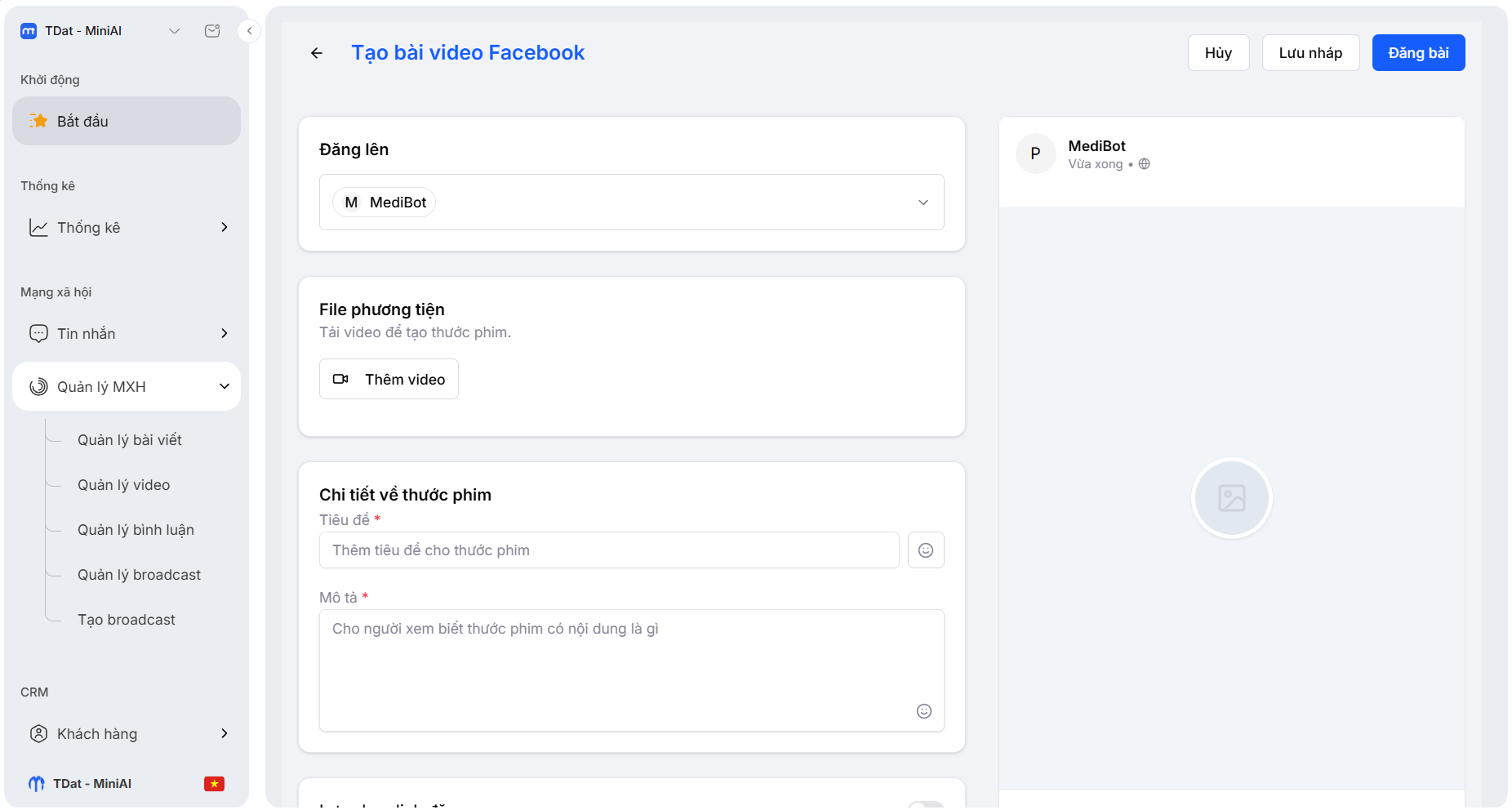Open emoji picker for the title field
The width and height of the screenshot is (1512, 810).
(x=926, y=550)
